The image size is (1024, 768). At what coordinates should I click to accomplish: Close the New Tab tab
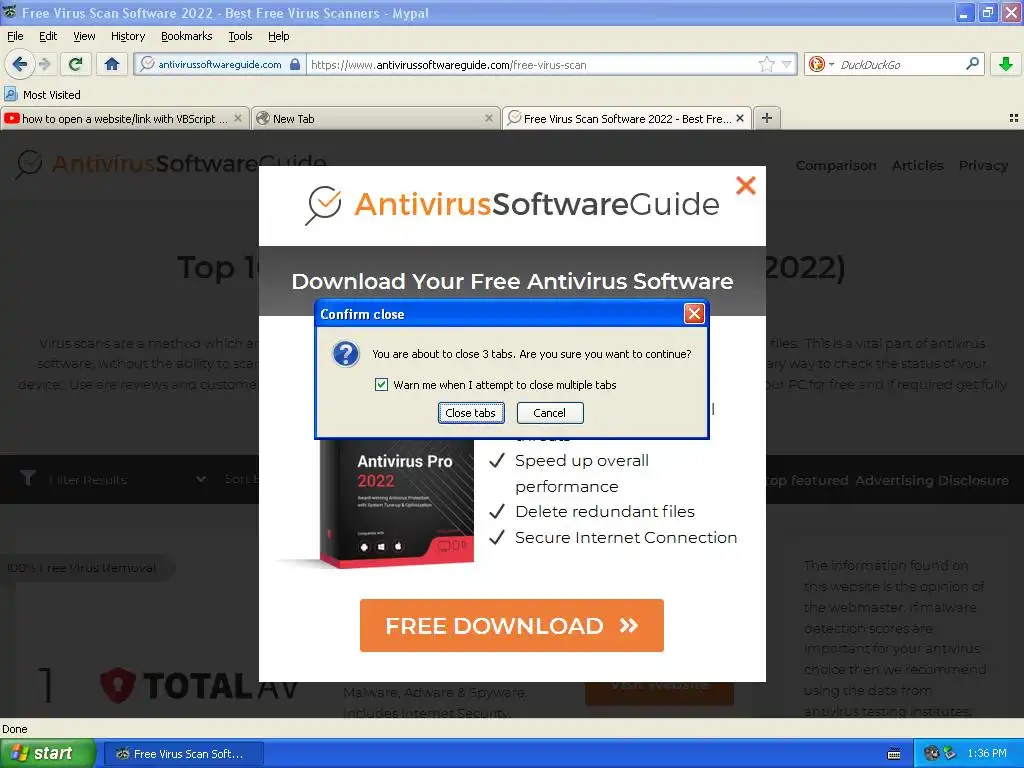pos(488,118)
